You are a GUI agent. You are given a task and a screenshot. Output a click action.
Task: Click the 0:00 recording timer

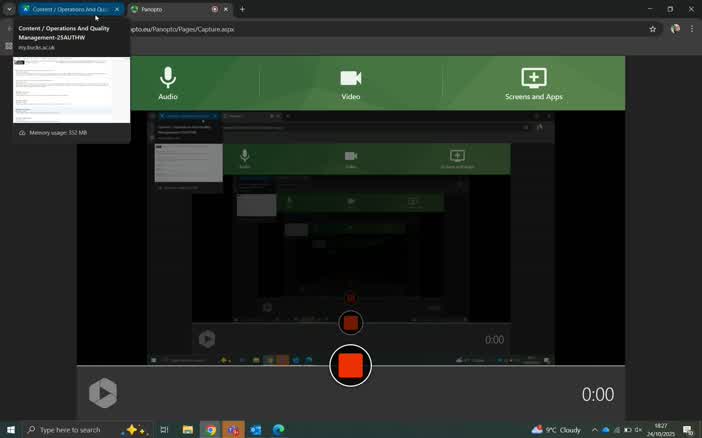598,395
